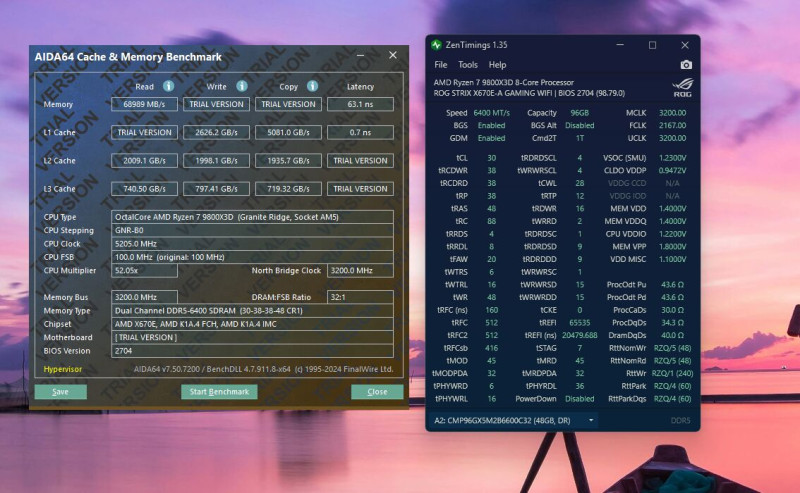Click the Save button in AIDA64
This screenshot has width=800, height=493.
(60, 391)
